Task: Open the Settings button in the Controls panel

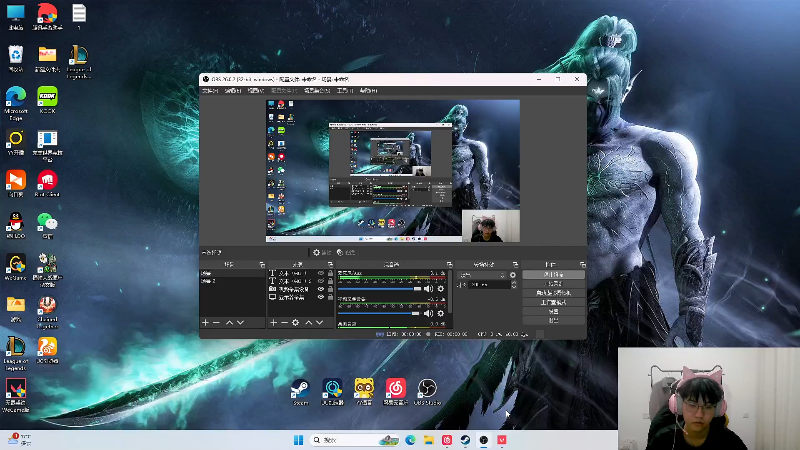Action: click(x=553, y=311)
